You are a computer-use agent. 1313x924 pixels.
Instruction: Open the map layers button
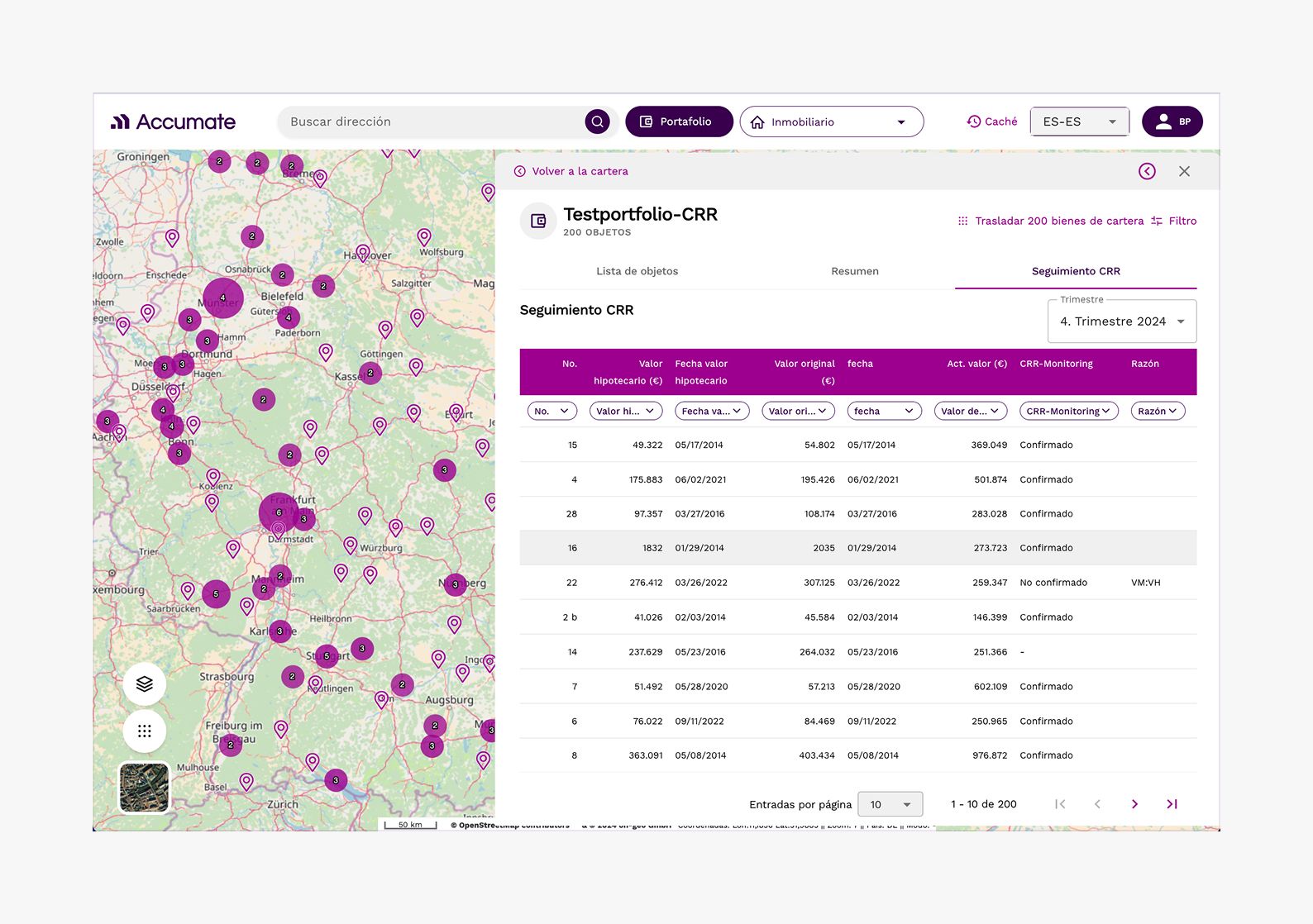(145, 683)
